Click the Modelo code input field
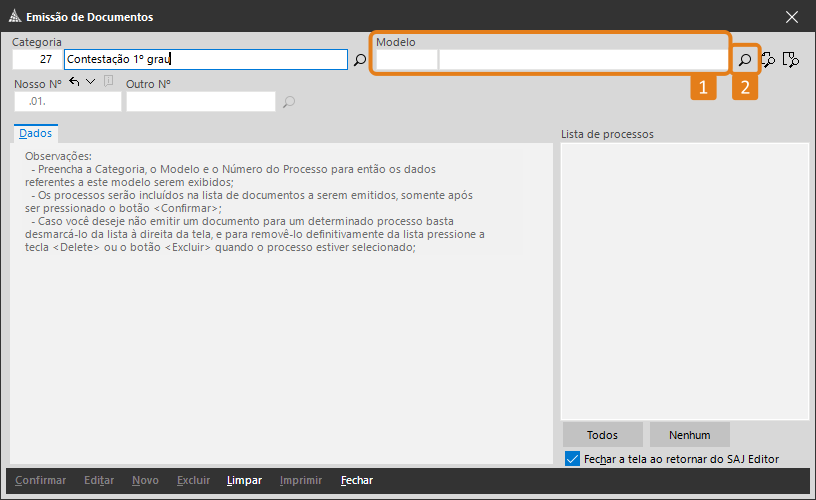Image resolution: width=816 pixels, height=500 pixels. (x=406, y=60)
